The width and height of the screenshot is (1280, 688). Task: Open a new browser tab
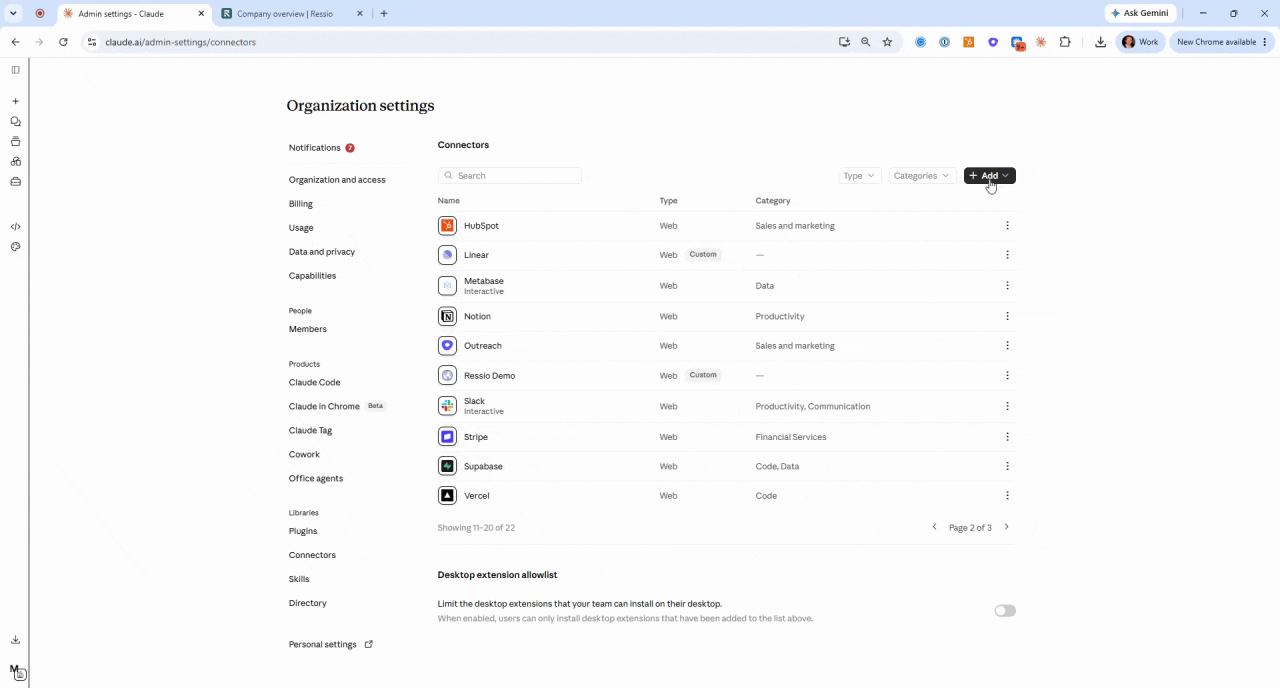(384, 14)
